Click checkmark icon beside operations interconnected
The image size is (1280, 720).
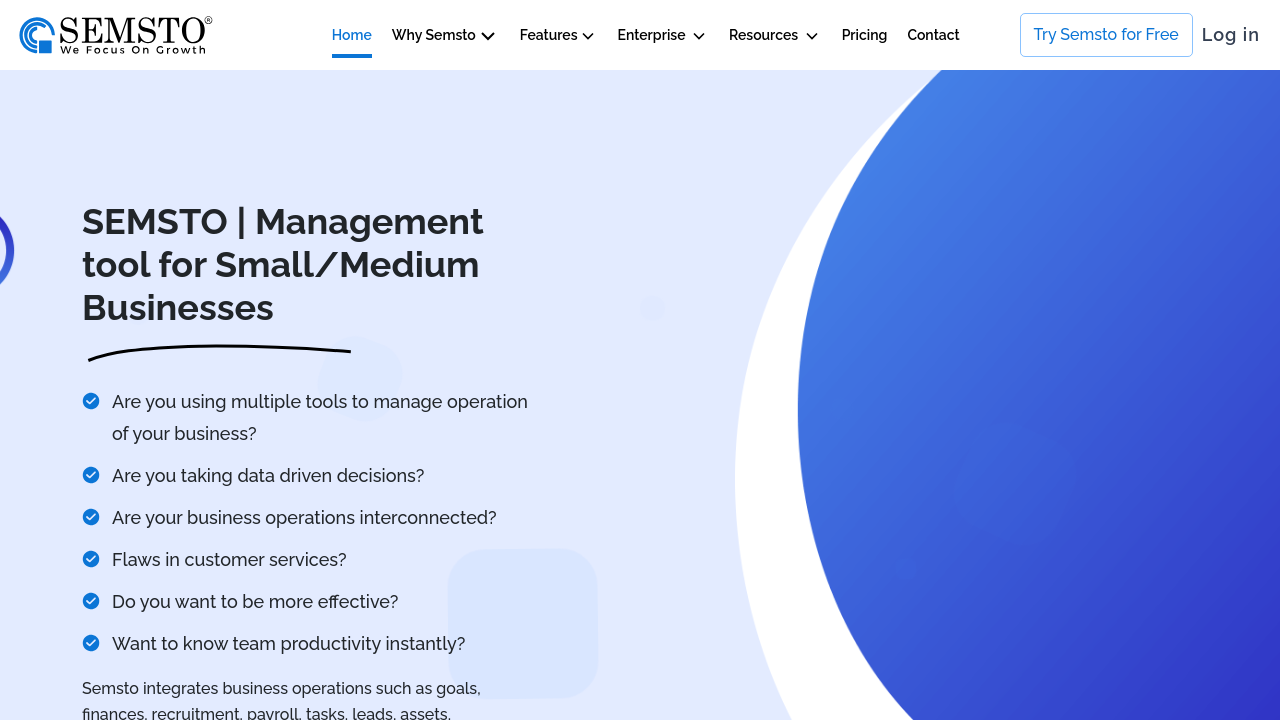tap(91, 517)
